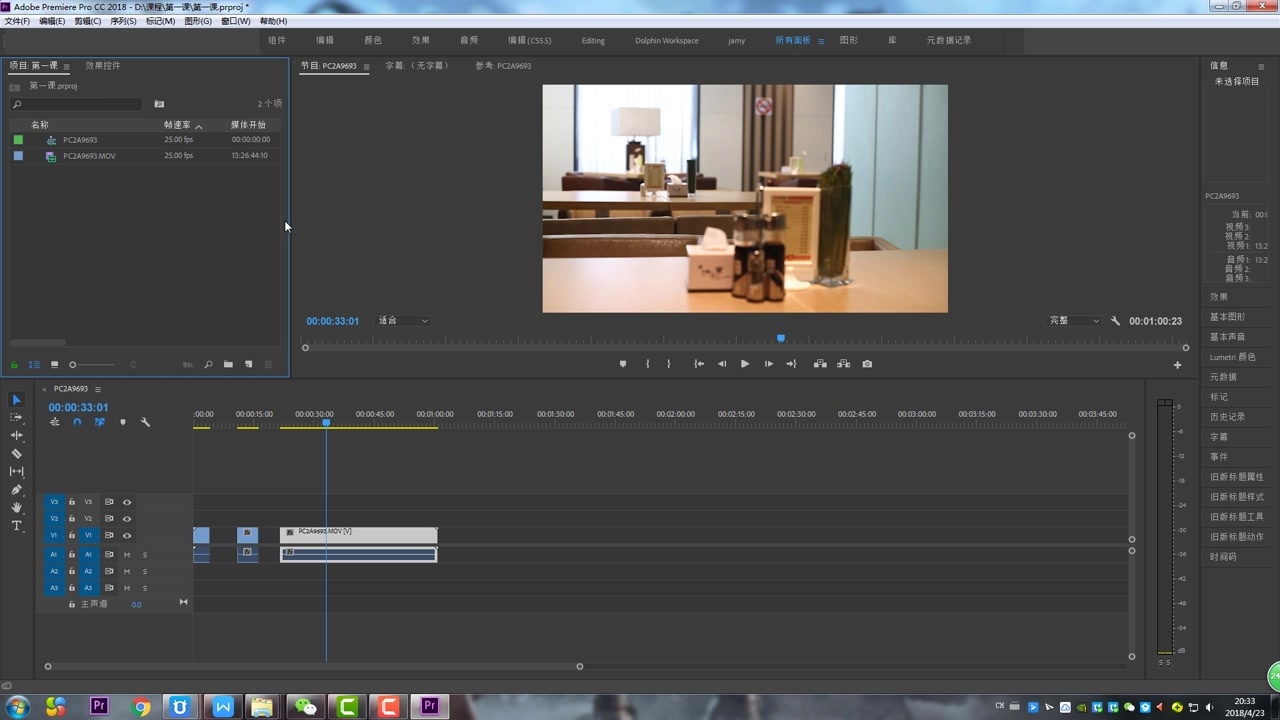Step back one frame
This screenshot has width=1280, height=720.
click(x=722, y=364)
